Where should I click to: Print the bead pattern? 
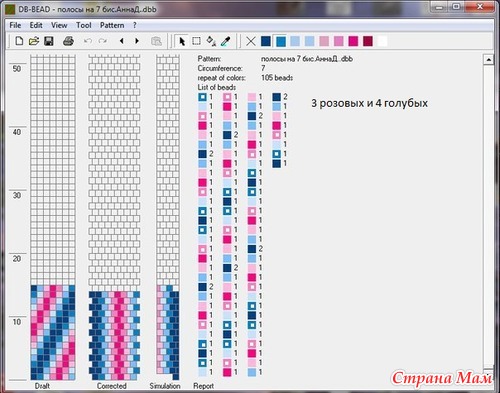click(68, 41)
